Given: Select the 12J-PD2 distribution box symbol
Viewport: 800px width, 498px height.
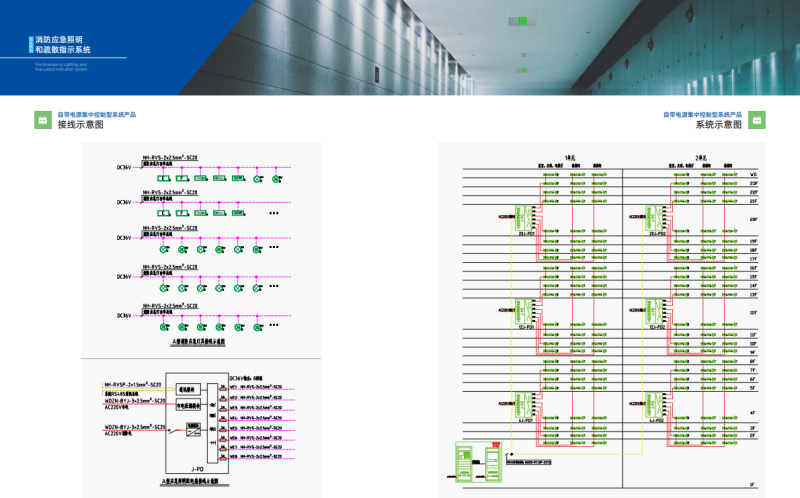Looking at the screenshot, I should pos(656,311).
